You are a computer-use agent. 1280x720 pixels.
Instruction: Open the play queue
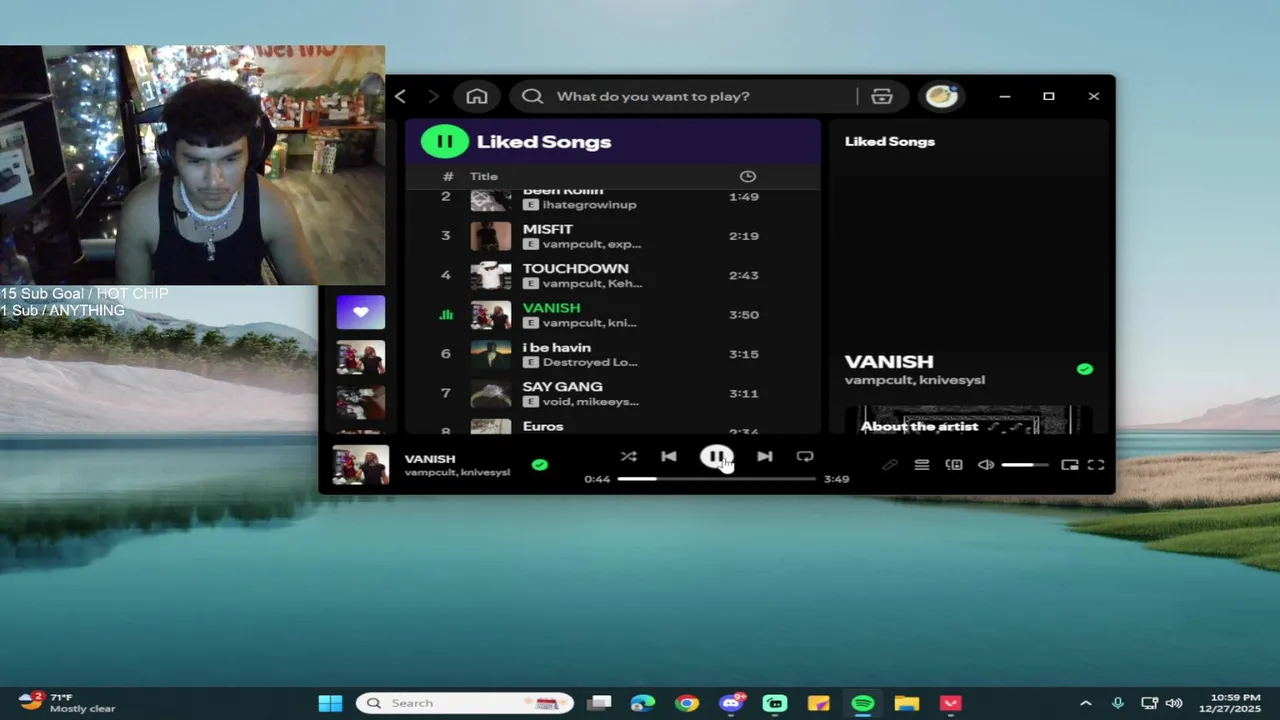point(922,465)
